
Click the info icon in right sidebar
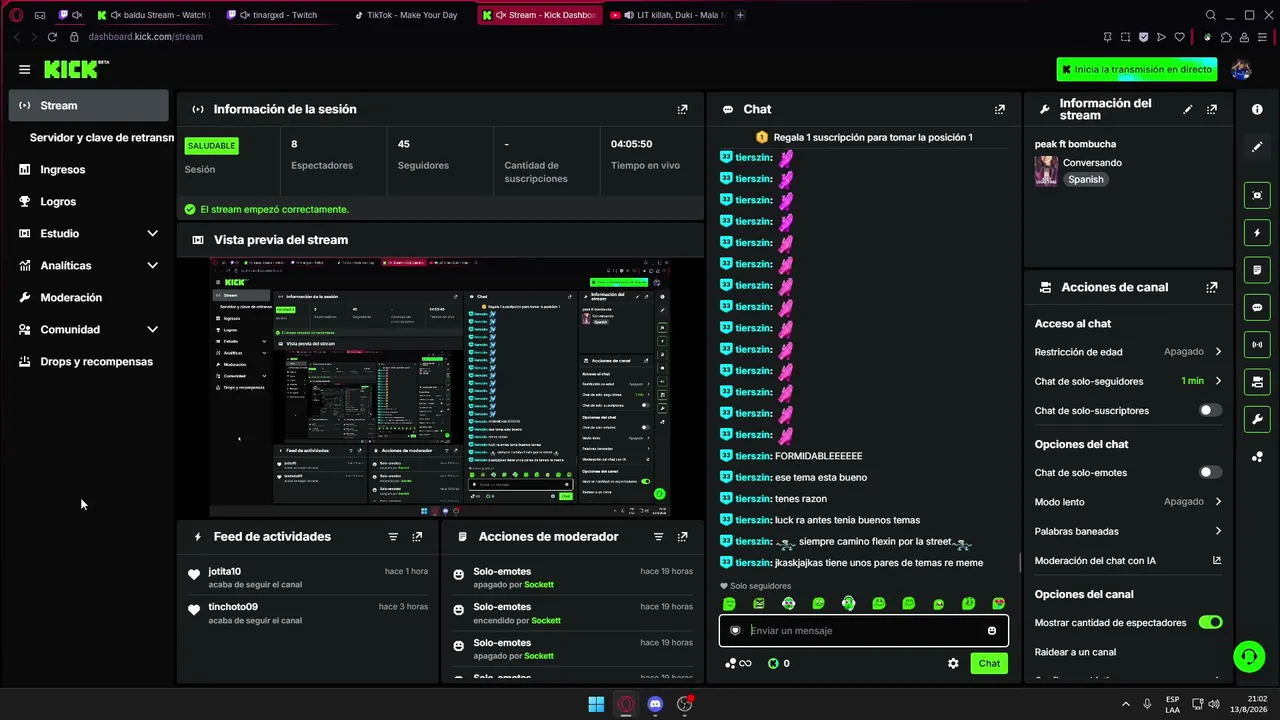[1257, 109]
